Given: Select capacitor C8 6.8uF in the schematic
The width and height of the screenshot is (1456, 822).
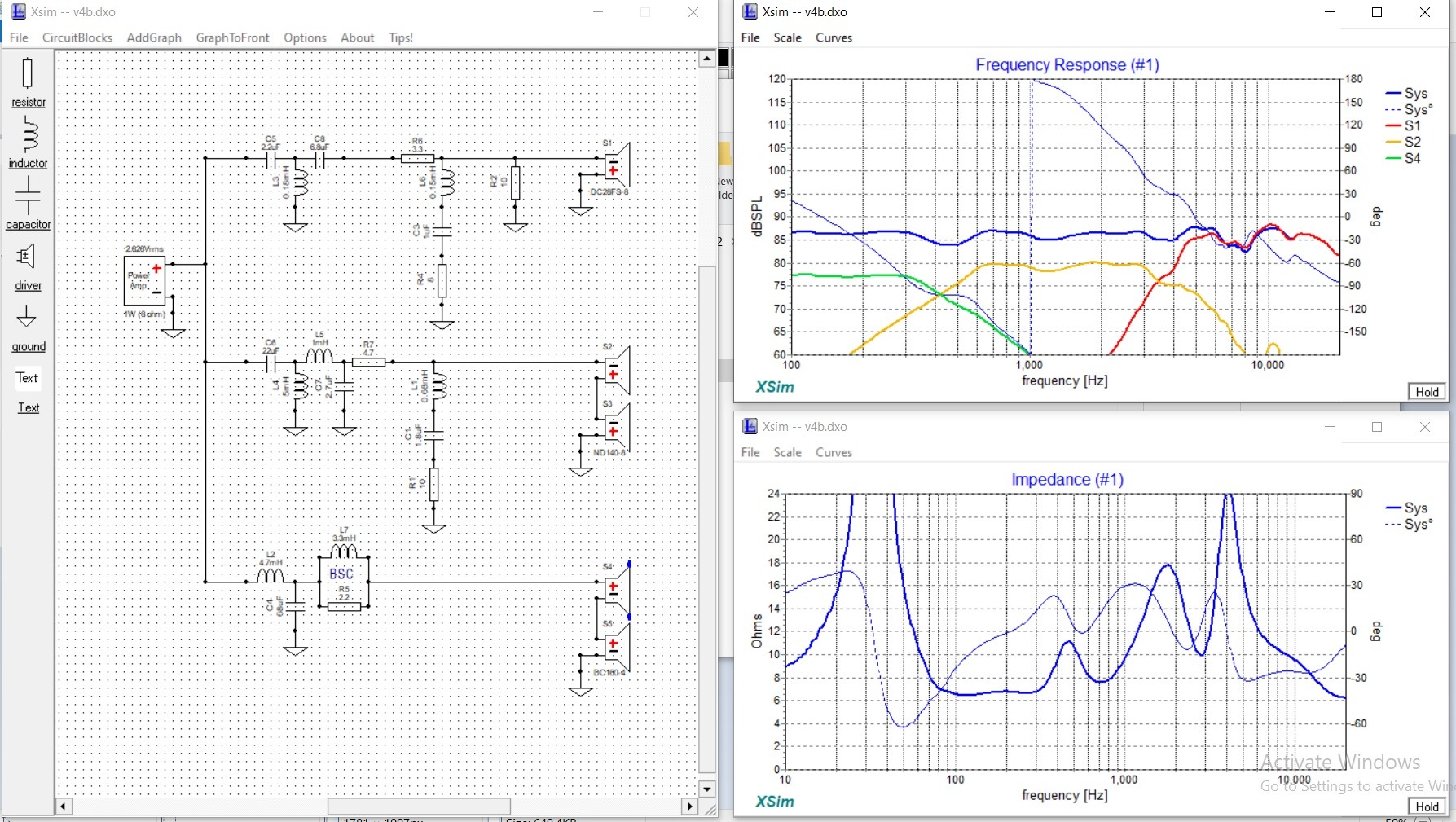Looking at the screenshot, I should 319,158.
